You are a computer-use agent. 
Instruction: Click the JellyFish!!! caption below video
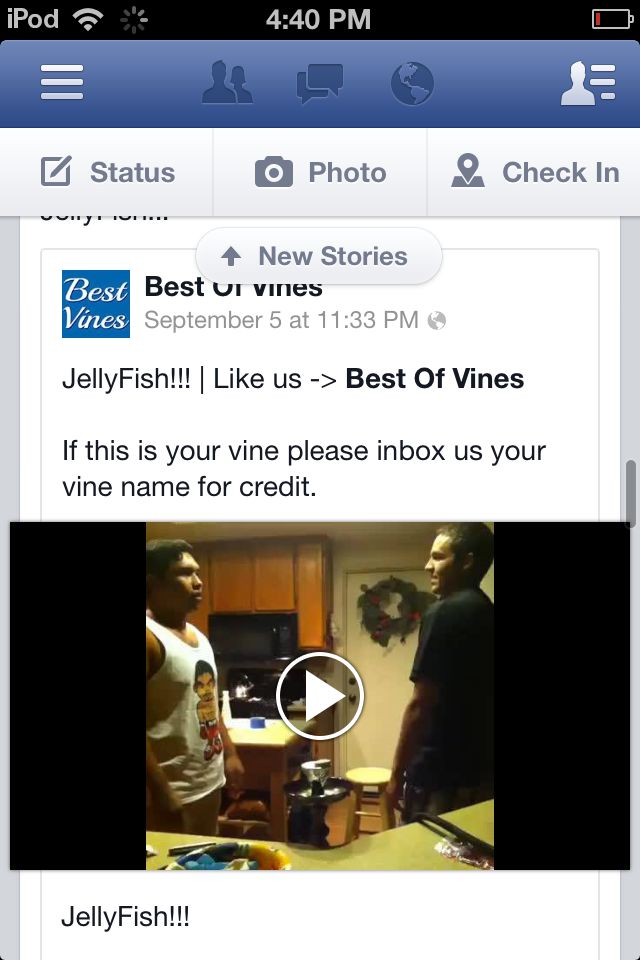[126, 917]
